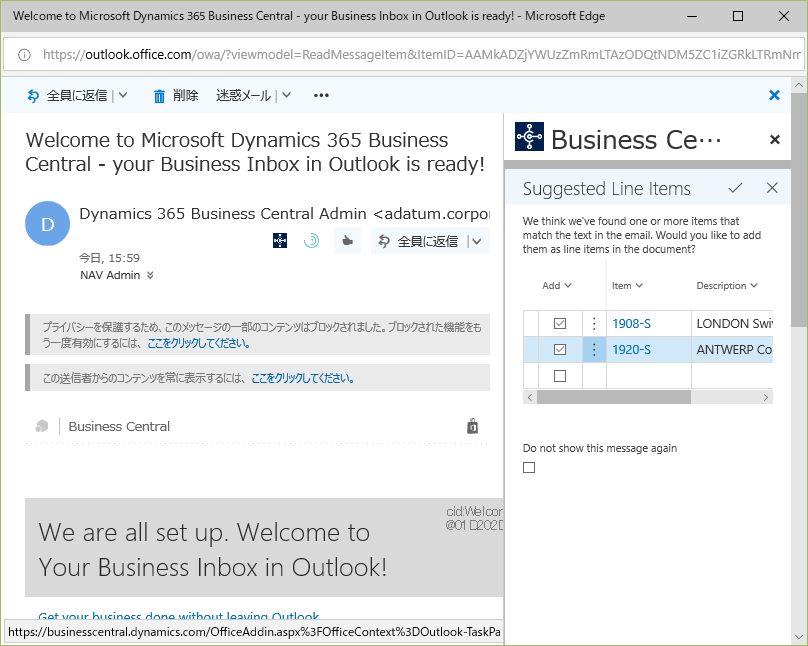Expand the reply-all dropdown in the message header
This screenshot has width=808, height=646.
point(477,241)
